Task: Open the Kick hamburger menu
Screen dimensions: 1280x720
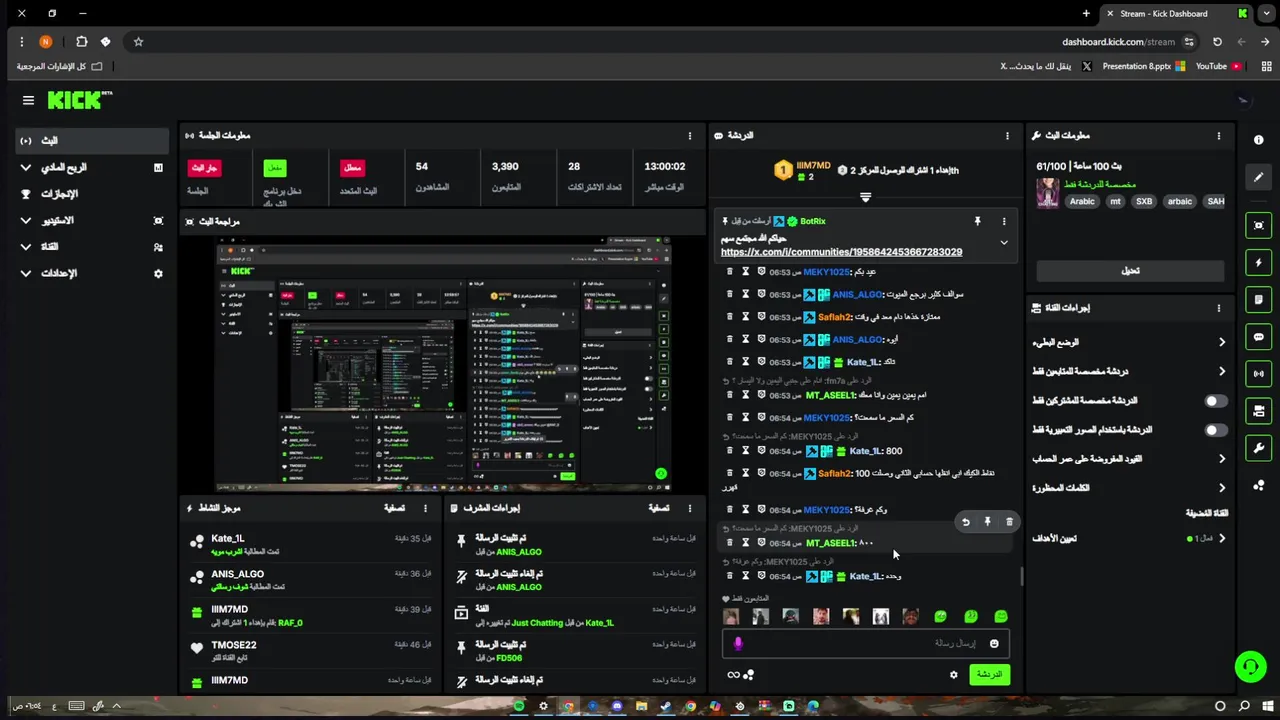Action: point(28,100)
